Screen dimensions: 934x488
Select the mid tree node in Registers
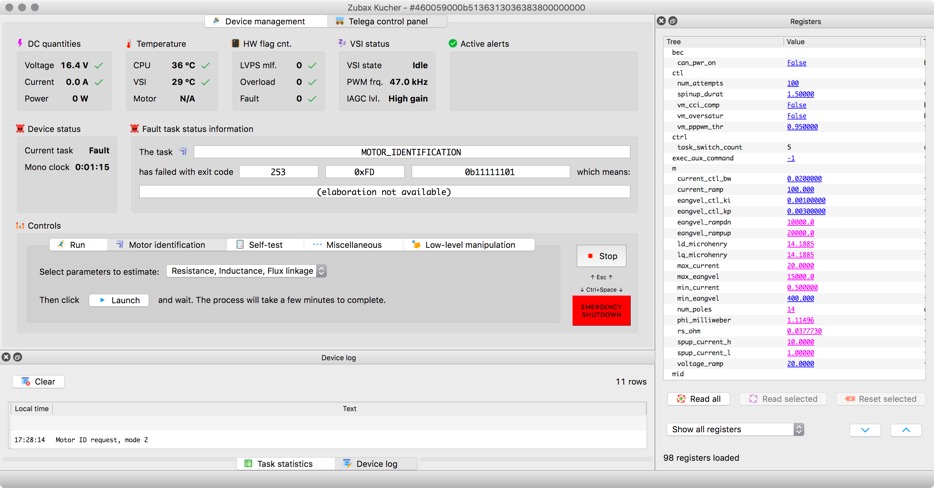(677, 374)
